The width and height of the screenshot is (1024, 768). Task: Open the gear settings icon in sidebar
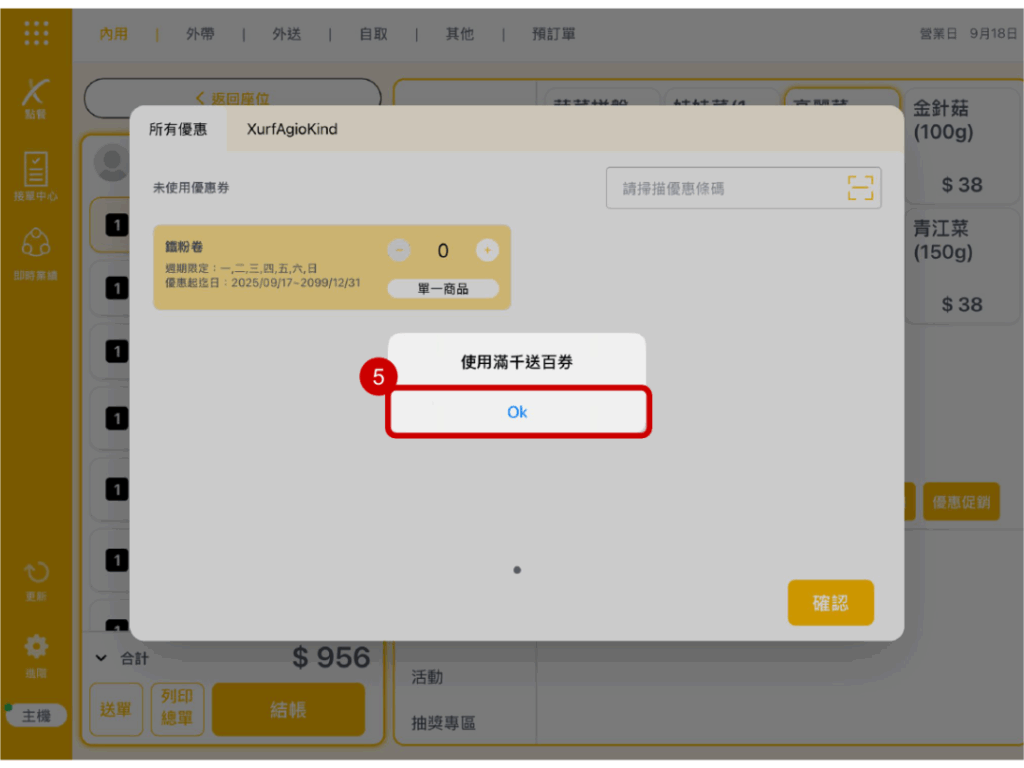(36, 647)
